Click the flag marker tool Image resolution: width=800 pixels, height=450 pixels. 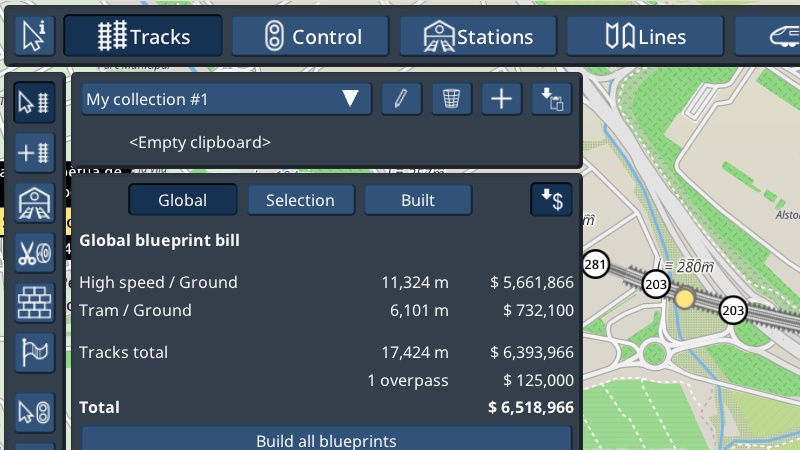[x=34, y=352]
